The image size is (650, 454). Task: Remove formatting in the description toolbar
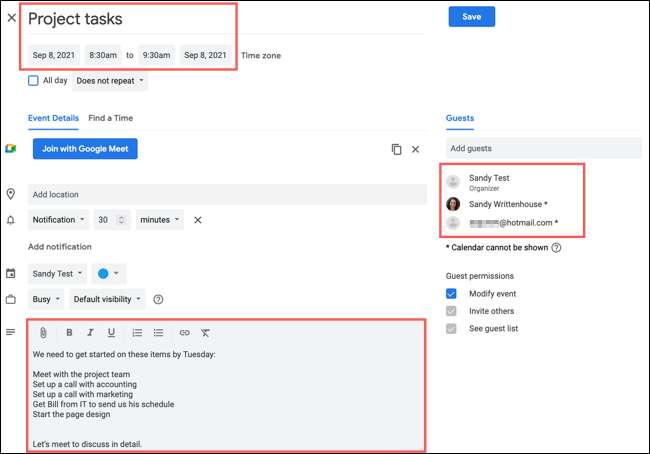(x=205, y=333)
